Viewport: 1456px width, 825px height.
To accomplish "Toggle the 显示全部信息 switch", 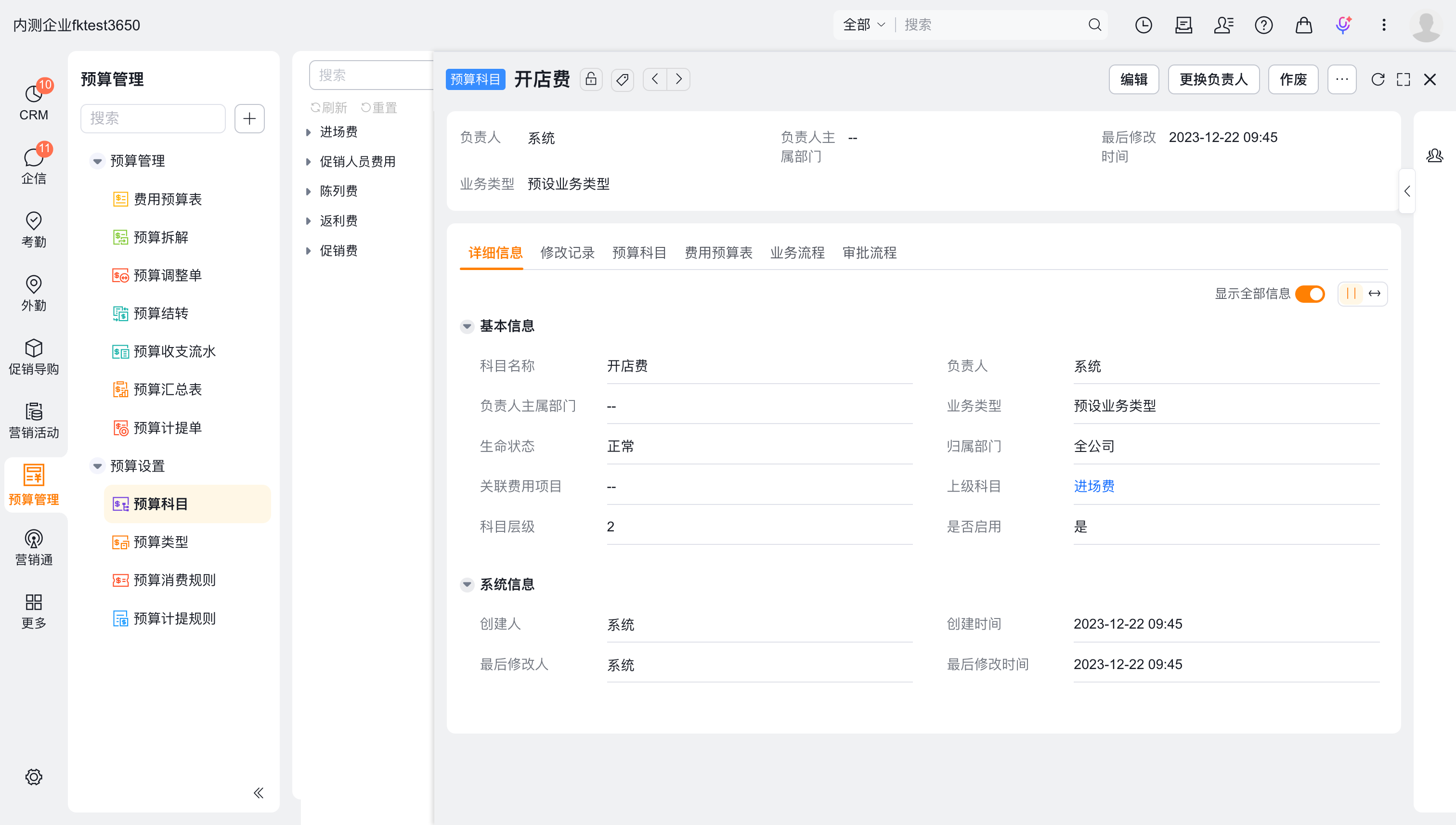I will (x=1310, y=294).
